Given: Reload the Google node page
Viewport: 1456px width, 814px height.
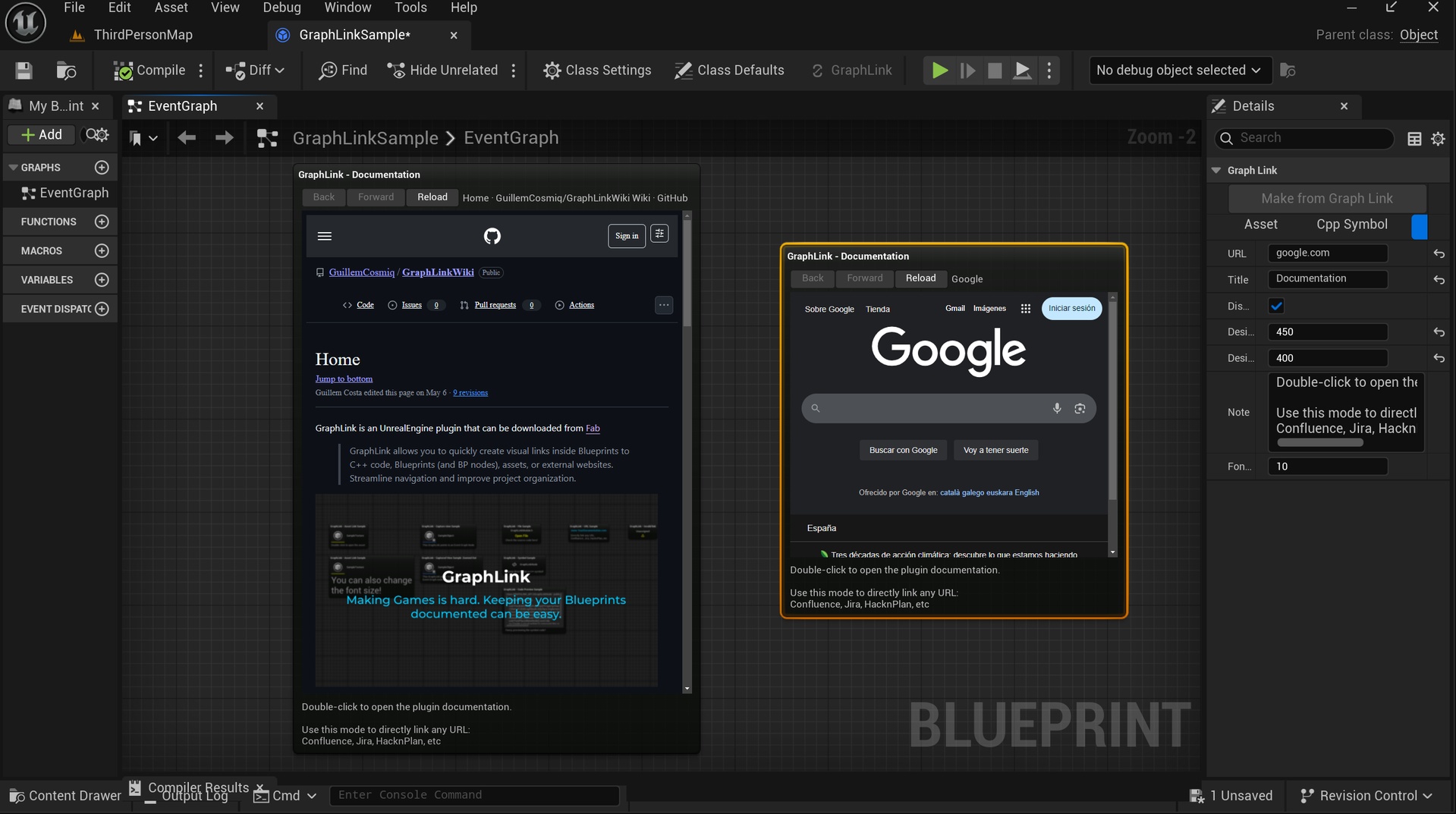Looking at the screenshot, I should [x=920, y=278].
